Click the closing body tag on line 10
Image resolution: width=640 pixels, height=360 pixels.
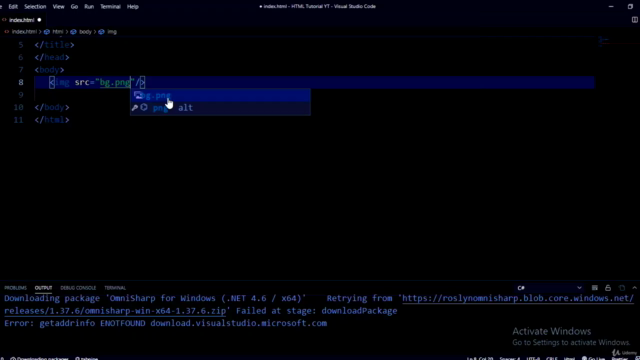point(52,107)
